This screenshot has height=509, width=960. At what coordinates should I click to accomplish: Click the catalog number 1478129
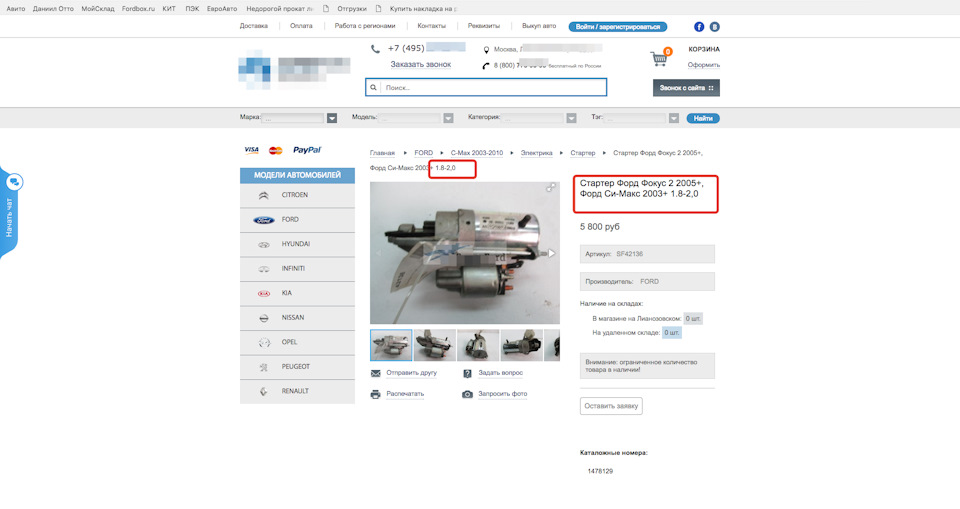coord(600,472)
